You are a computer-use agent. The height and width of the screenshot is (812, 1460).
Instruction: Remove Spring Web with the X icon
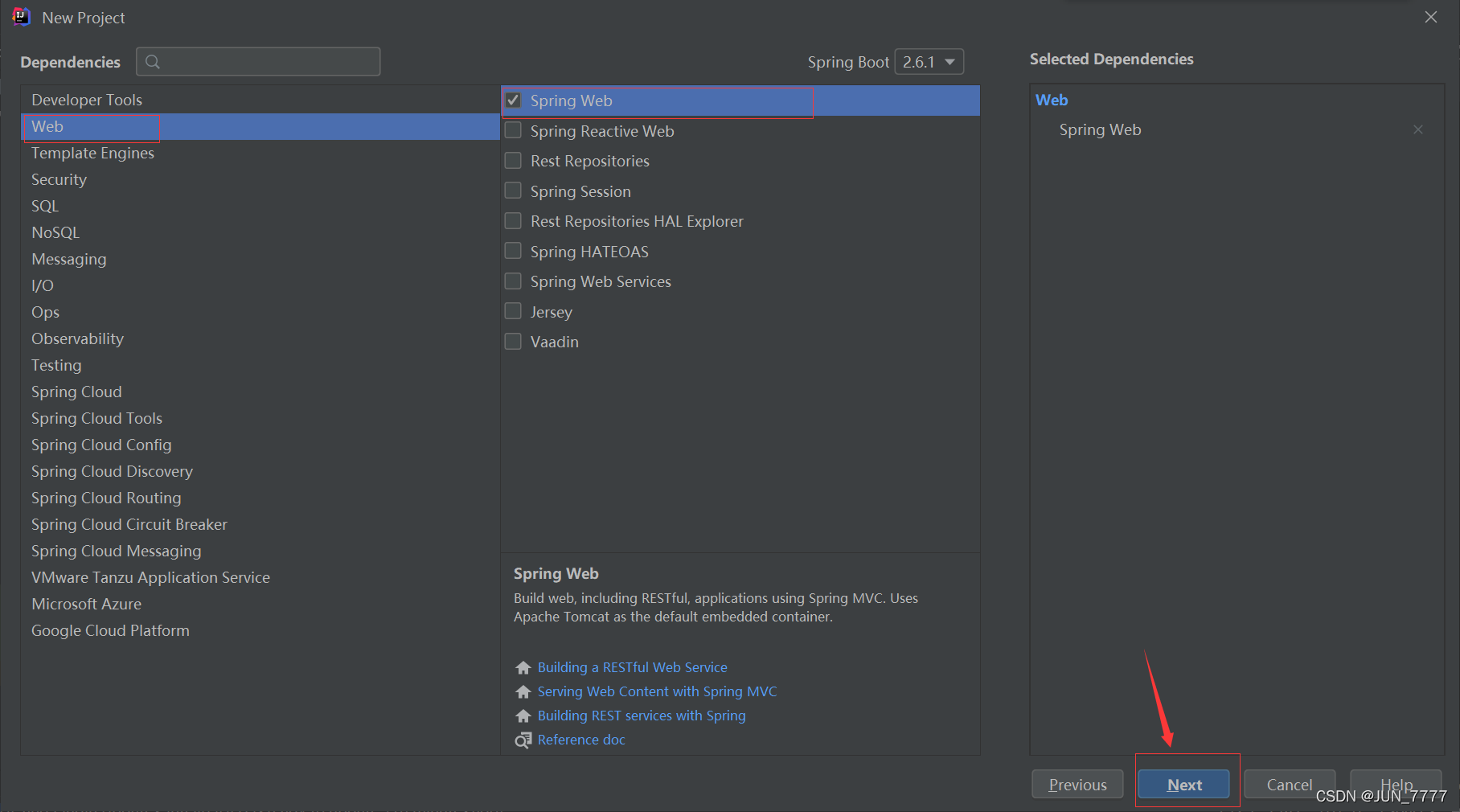1418,129
